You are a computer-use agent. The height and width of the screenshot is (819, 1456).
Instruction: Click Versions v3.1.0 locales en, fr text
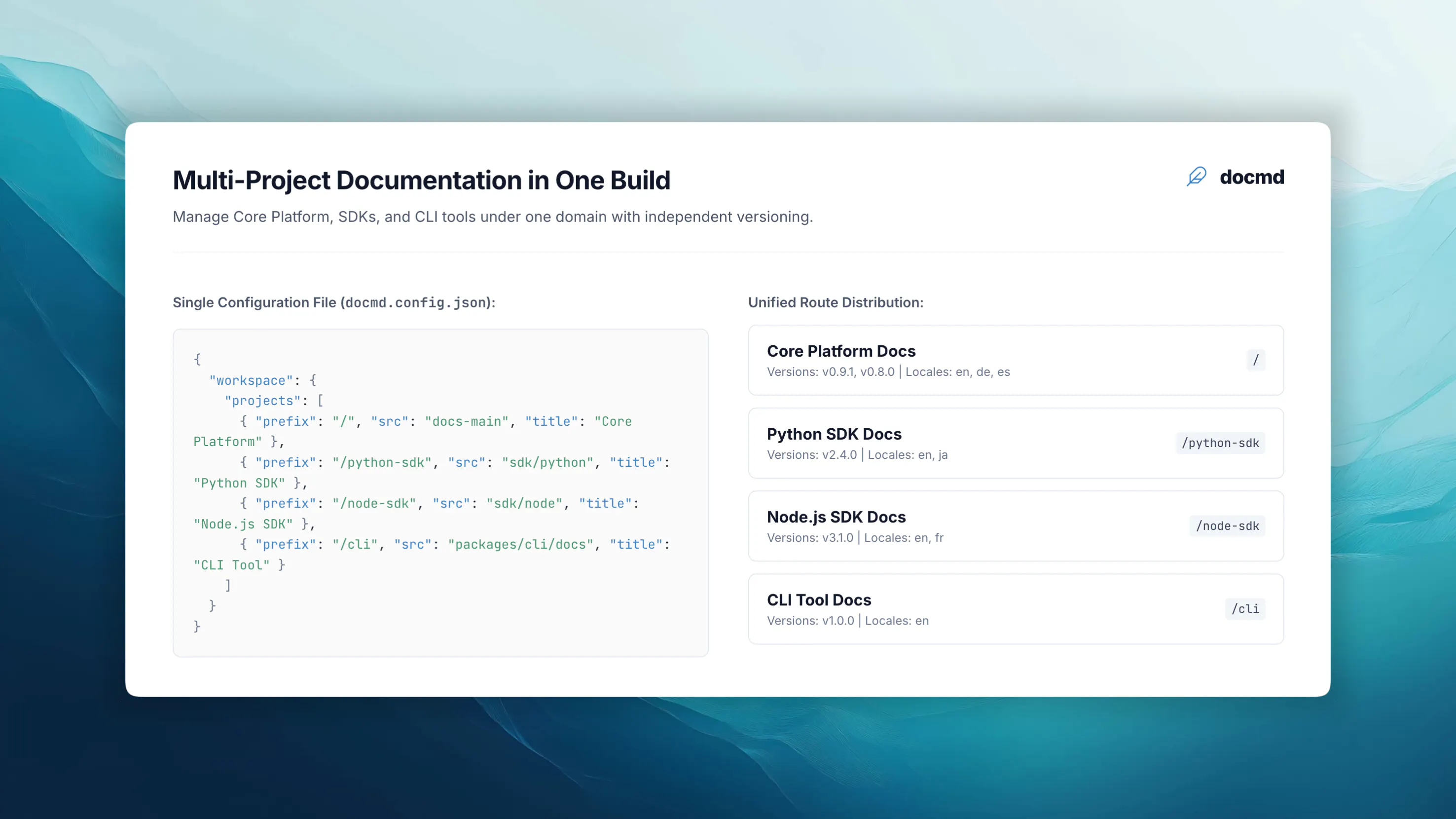click(x=855, y=537)
